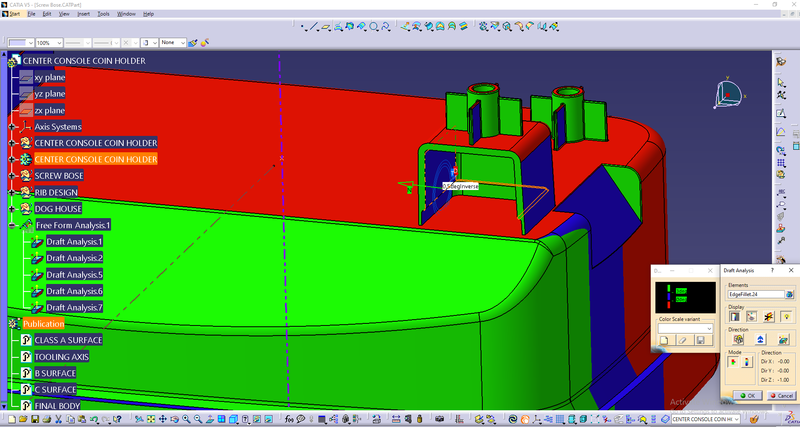The image size is (800, 427).
Task: Collapse the Free Form Analysis.1 node
Action: (x=12, y=225)
